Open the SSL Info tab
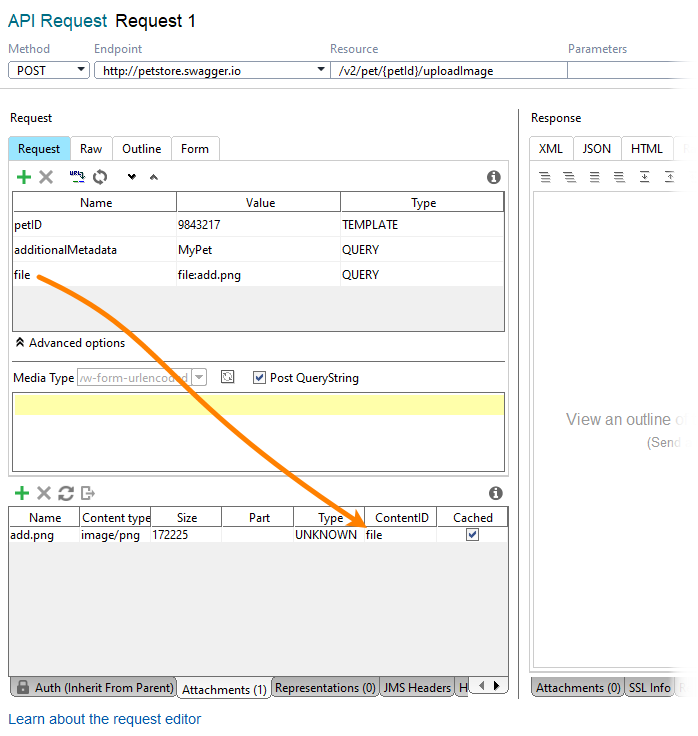Screen dimensions: 698x736 tap(650, 688)
